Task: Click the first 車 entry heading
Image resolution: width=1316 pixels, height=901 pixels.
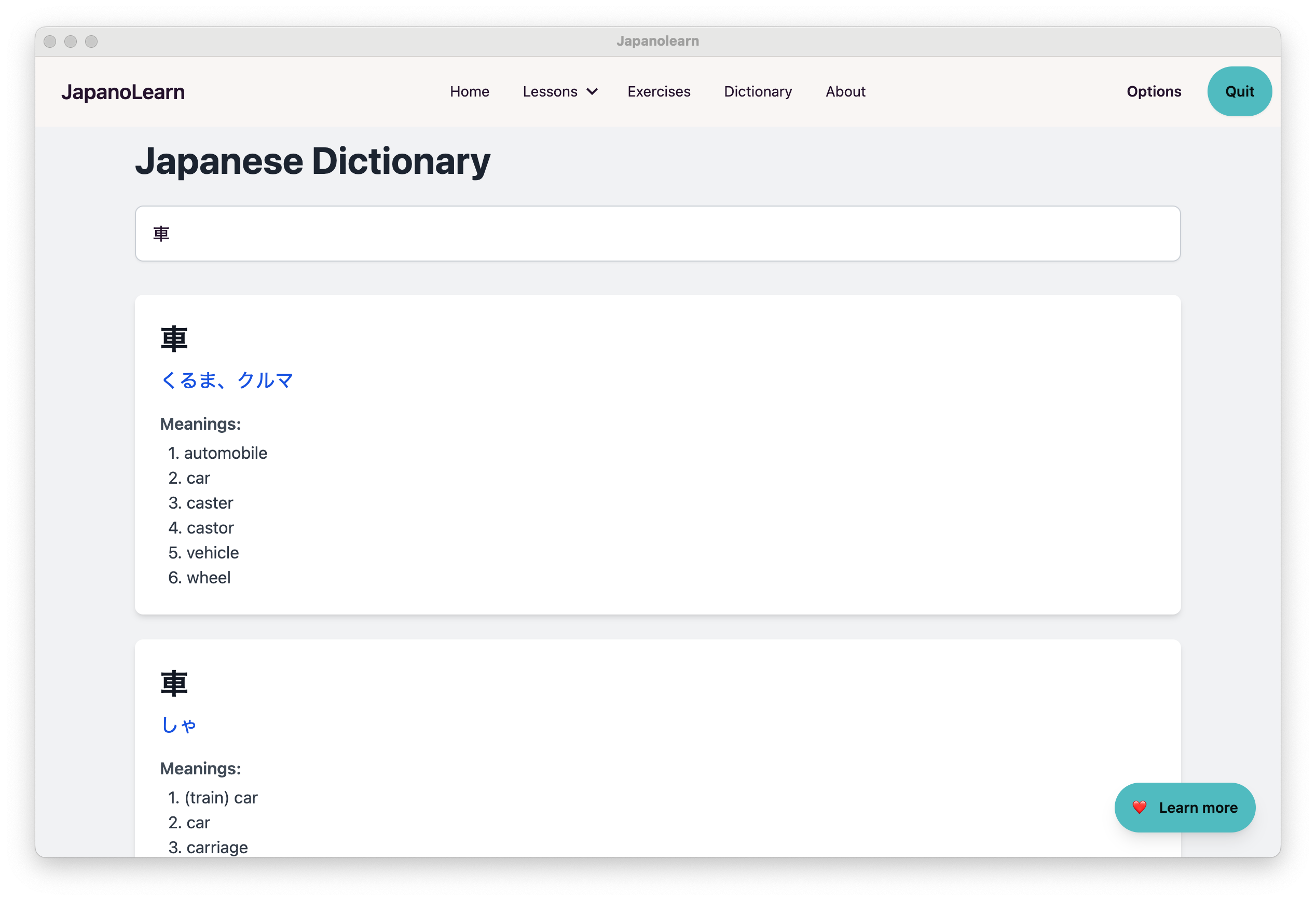Action: point(173,337)
